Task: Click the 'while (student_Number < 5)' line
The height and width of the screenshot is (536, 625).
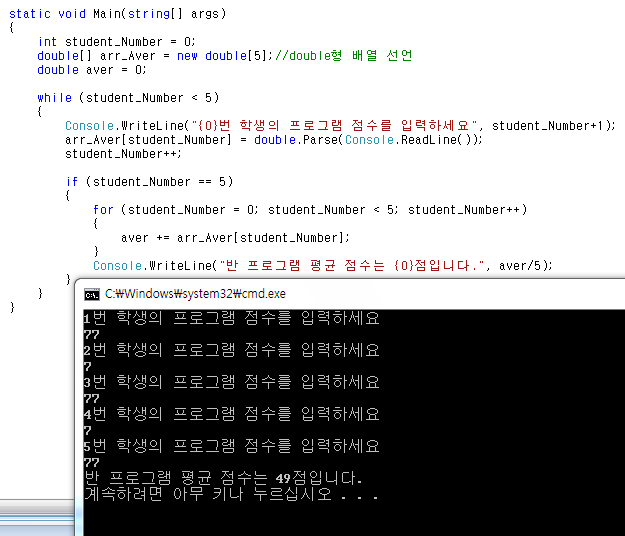Action: [128, 98]
